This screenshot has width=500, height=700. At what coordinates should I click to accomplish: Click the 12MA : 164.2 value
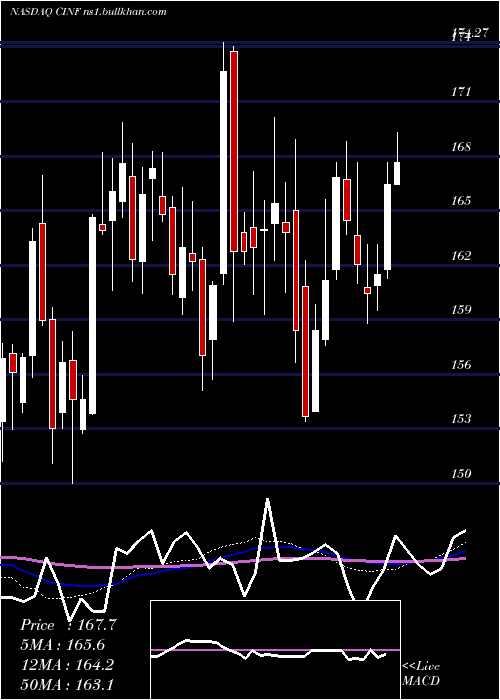pyautogui.click(x=68, y=664)
